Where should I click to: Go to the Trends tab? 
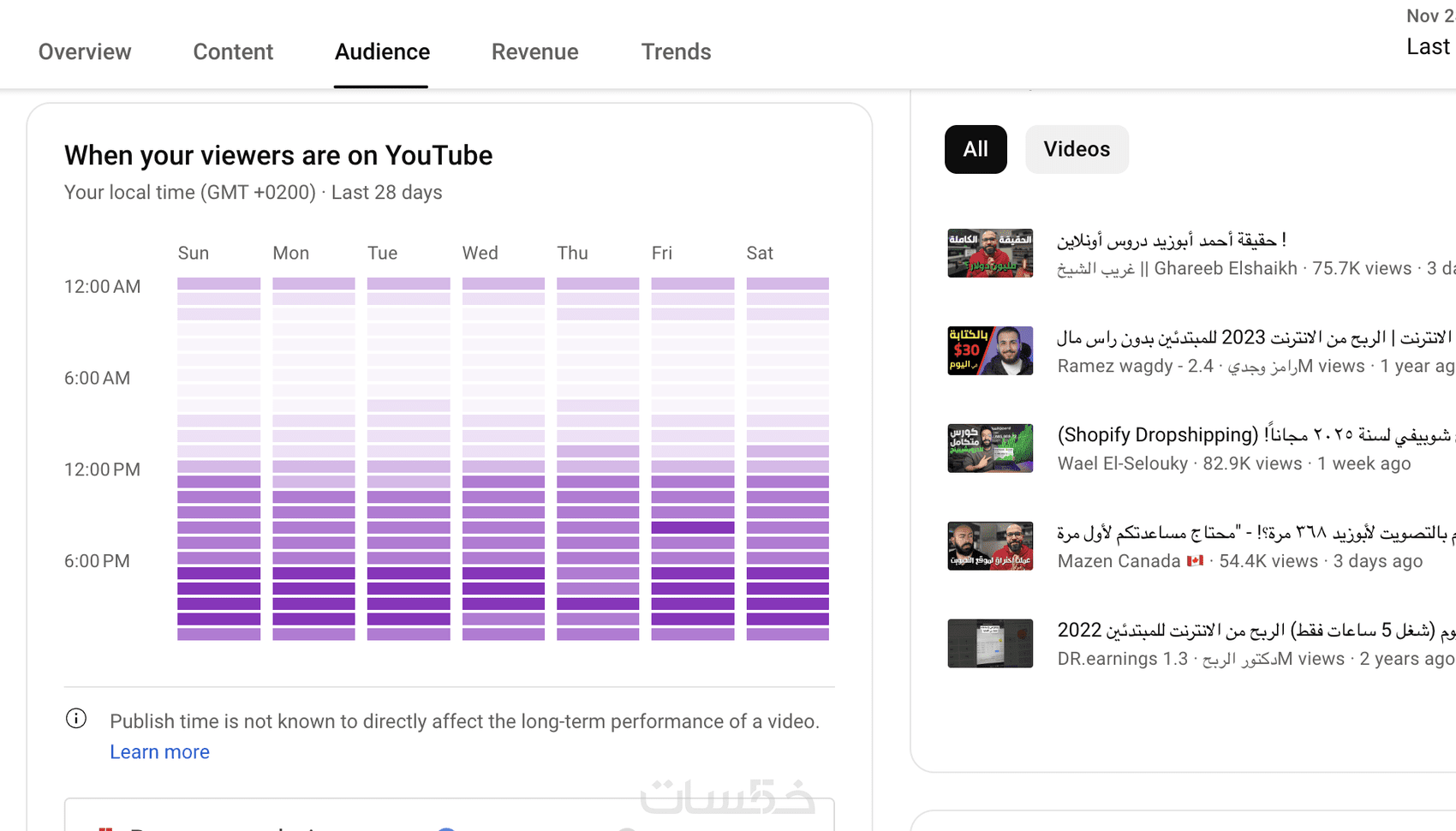(676, 51)
